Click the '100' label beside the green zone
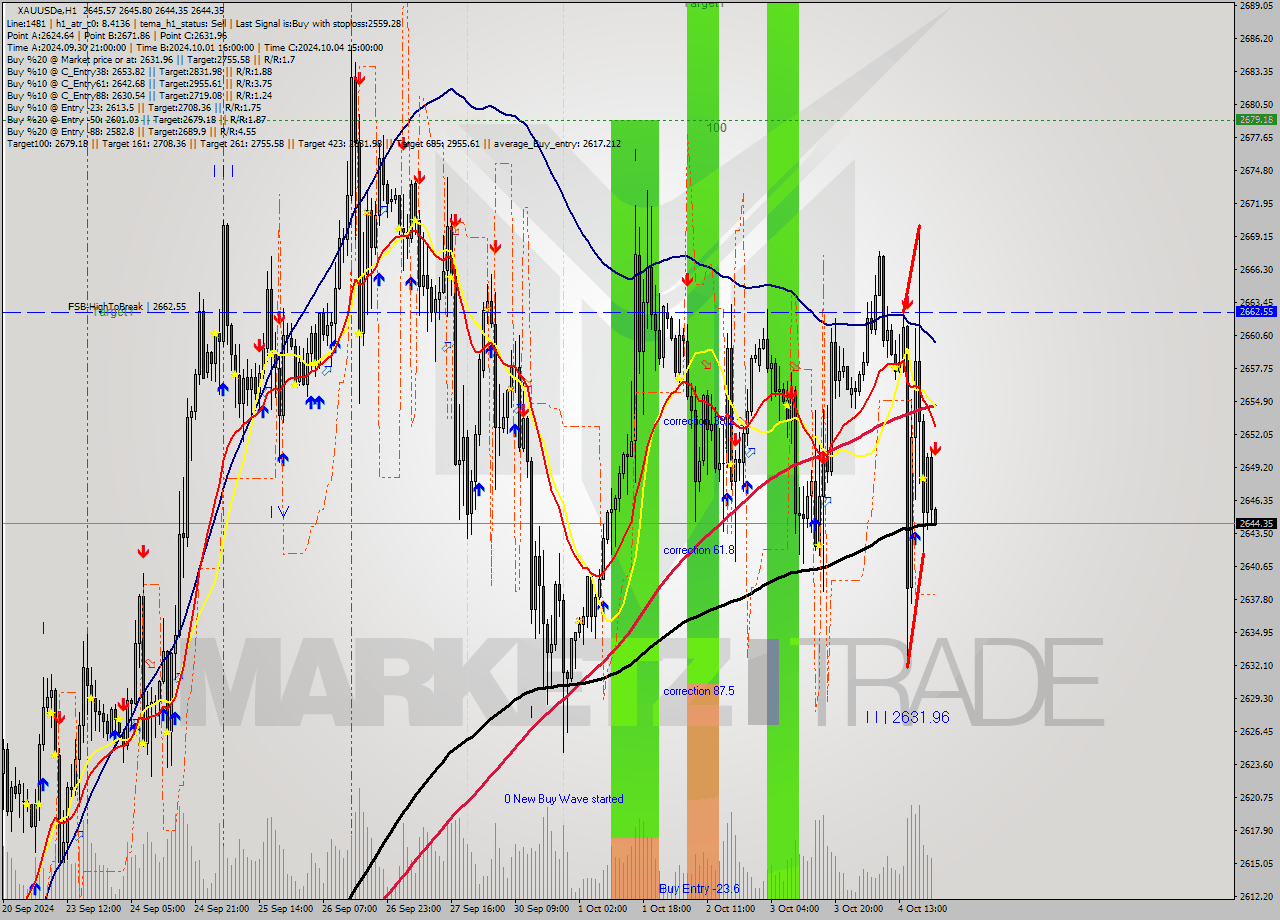This screenshot has width=1280, height=920. (716, 128)
